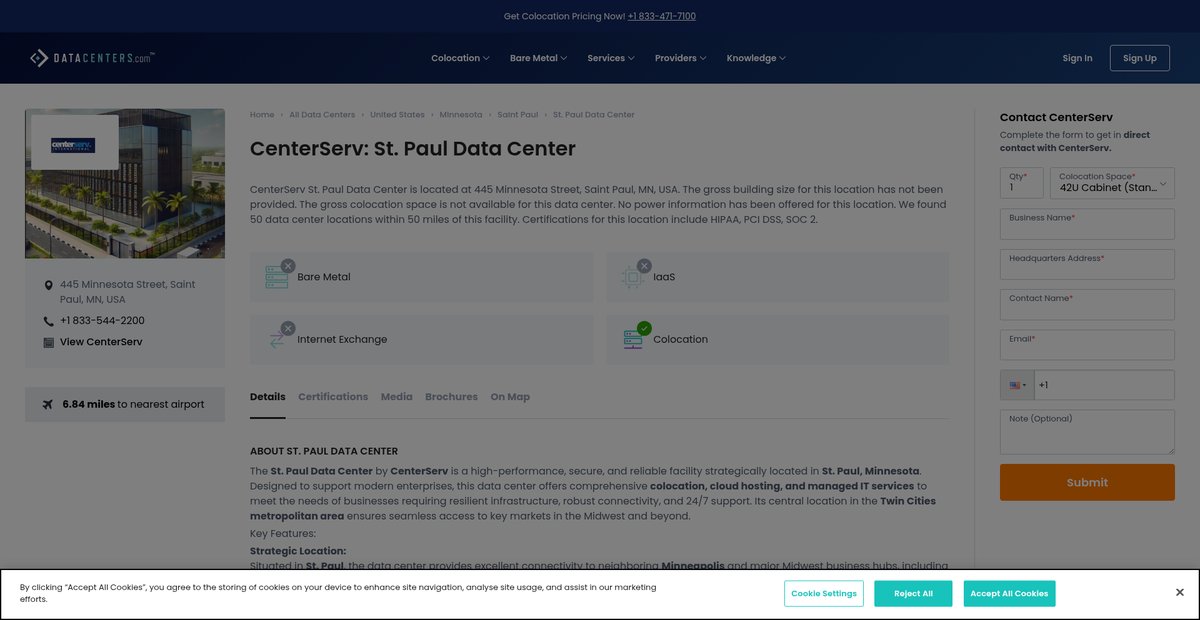Open Cookie Settings
Image resolution: width=1200 pixels, height=620 pixels.
pos(824,593)
